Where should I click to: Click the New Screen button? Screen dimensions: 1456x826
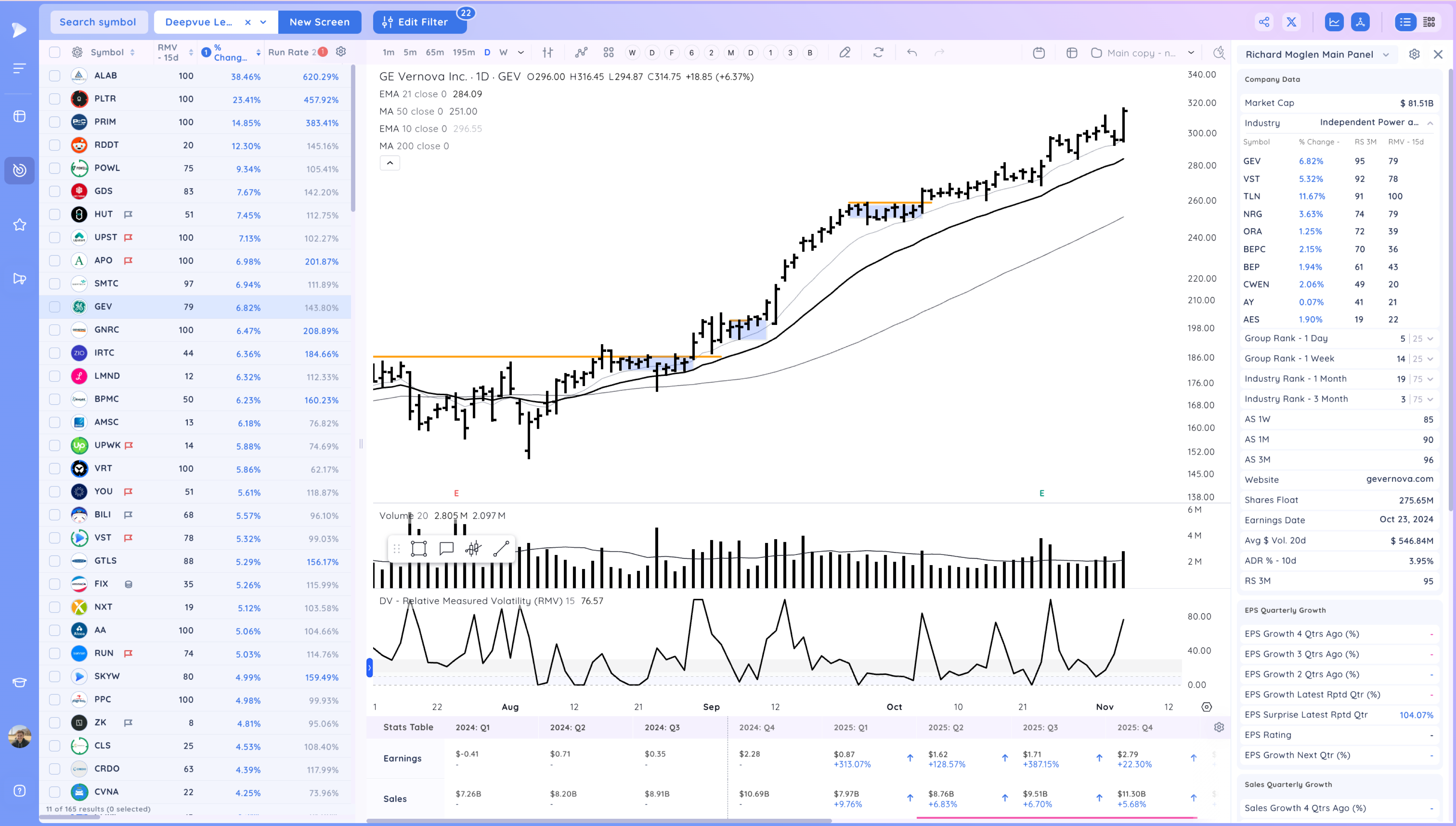coord(320,22)
